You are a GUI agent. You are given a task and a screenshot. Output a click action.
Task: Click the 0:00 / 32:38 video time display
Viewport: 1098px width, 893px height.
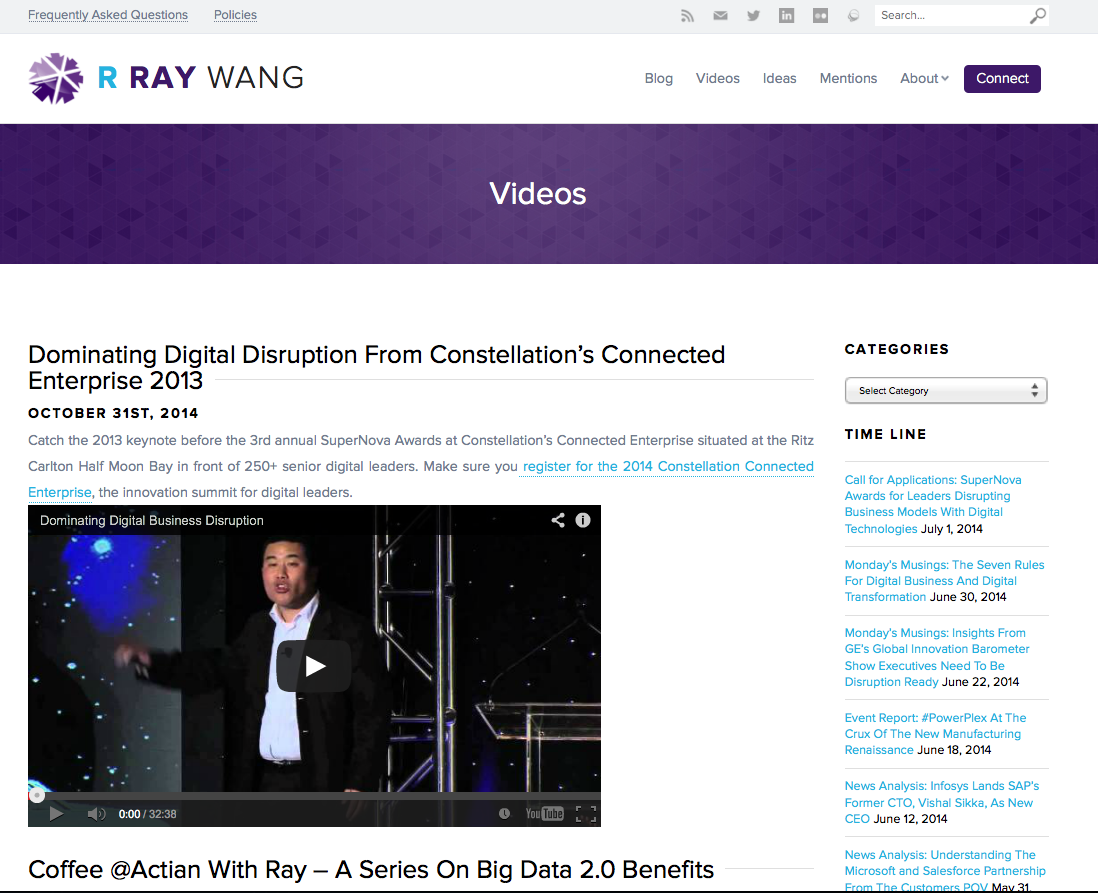pyautogui.click(x=147, y=814)
